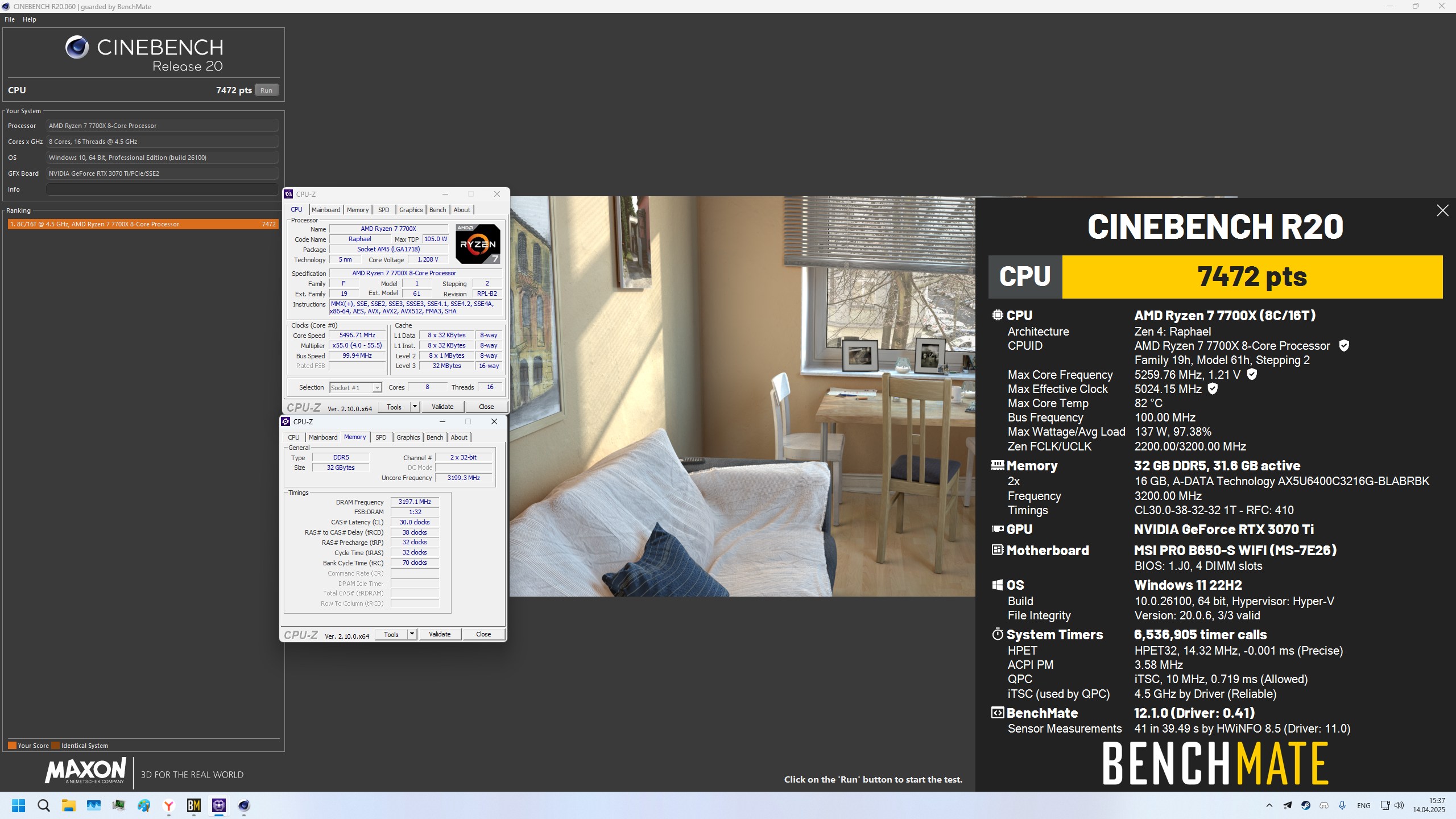Open the Windows Start menu

(x=18, y=805)
